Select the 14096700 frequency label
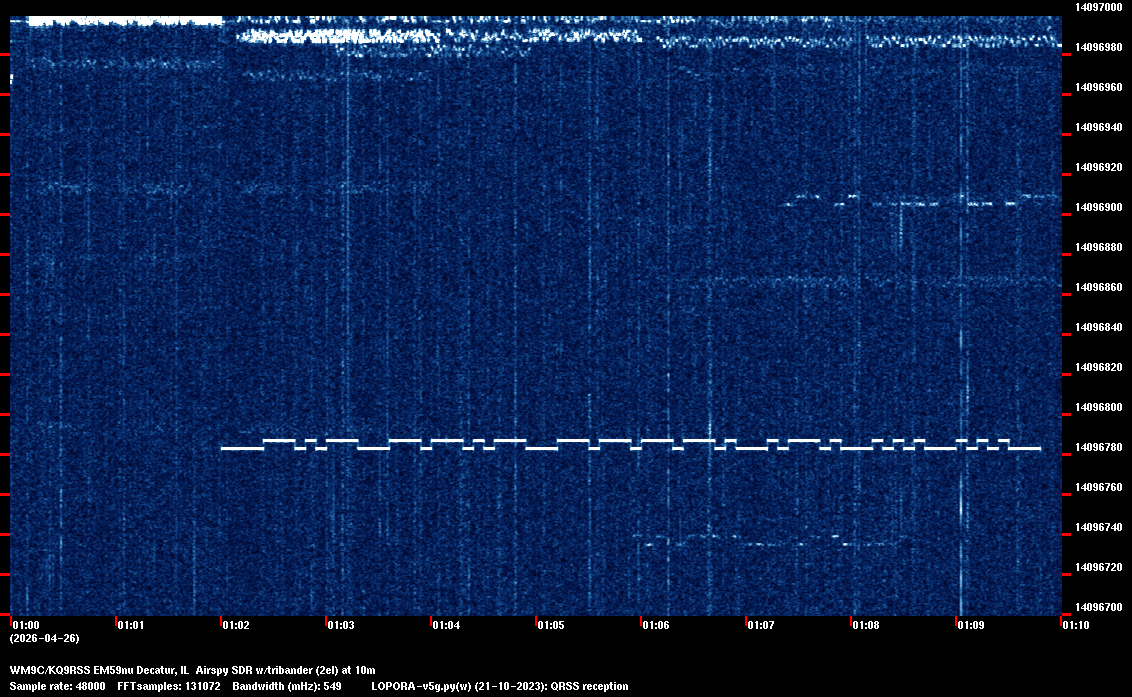The height and width of the screenshot is (697, 1132). [x=1098, y=607]
